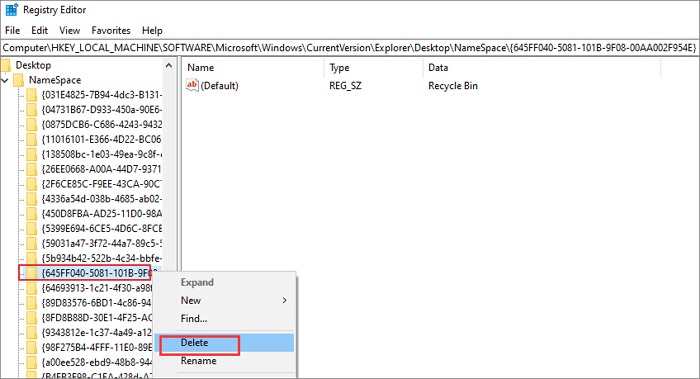Click folder icon of {5399E694-6CE5-4D6C key
The height and width of the screenshot is (379, 700).
(31, 229)
